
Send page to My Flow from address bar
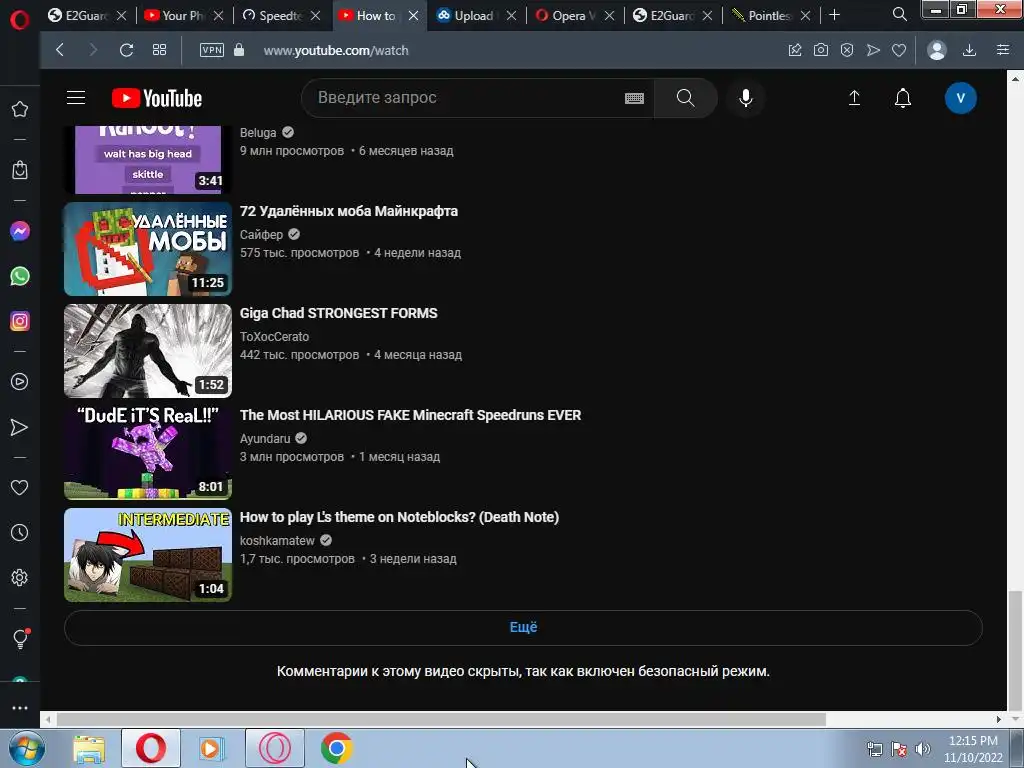[x=873, y=50]
